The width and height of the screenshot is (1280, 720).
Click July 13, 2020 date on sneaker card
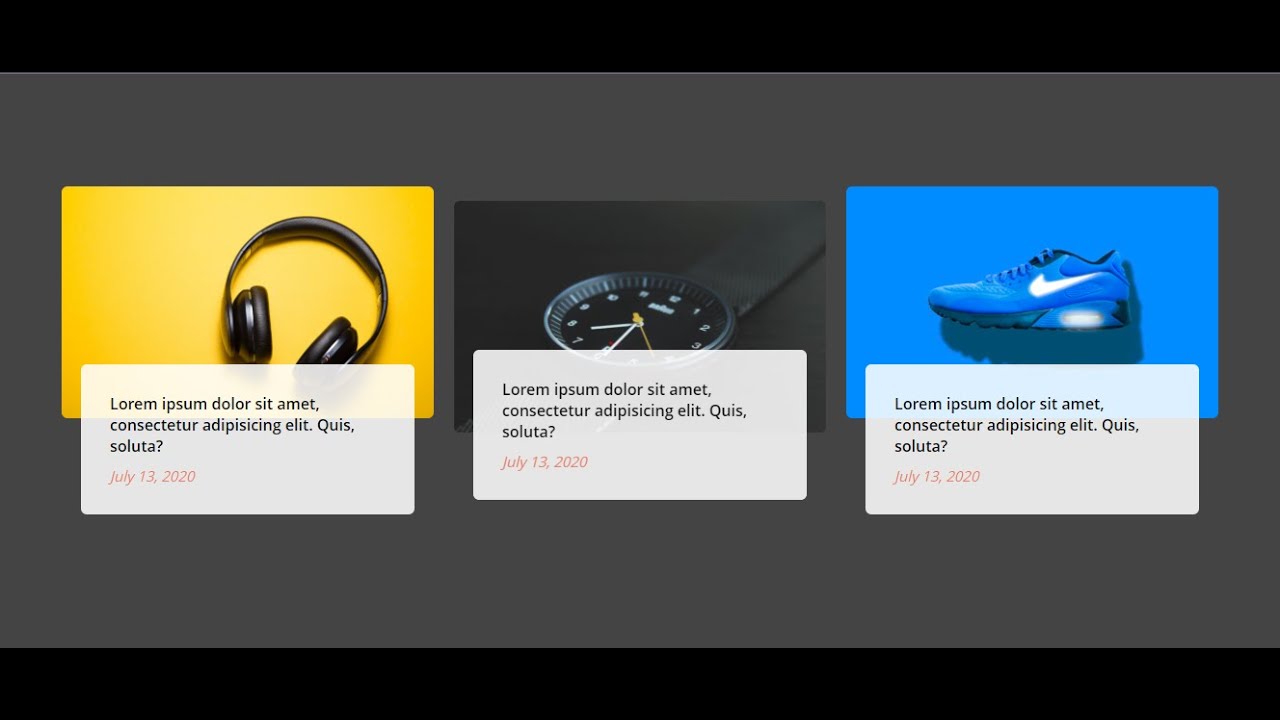[936, 477]
